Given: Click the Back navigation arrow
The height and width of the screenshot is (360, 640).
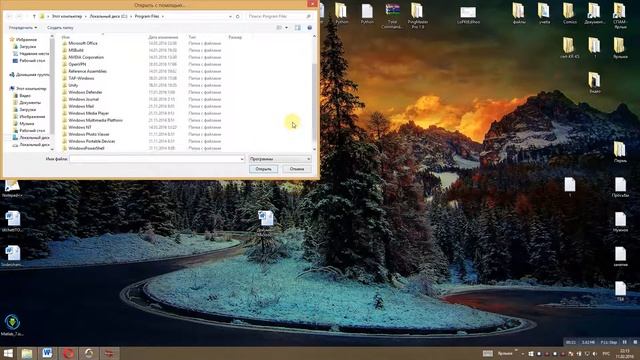Looking at the screenshot, I should 9,16.
